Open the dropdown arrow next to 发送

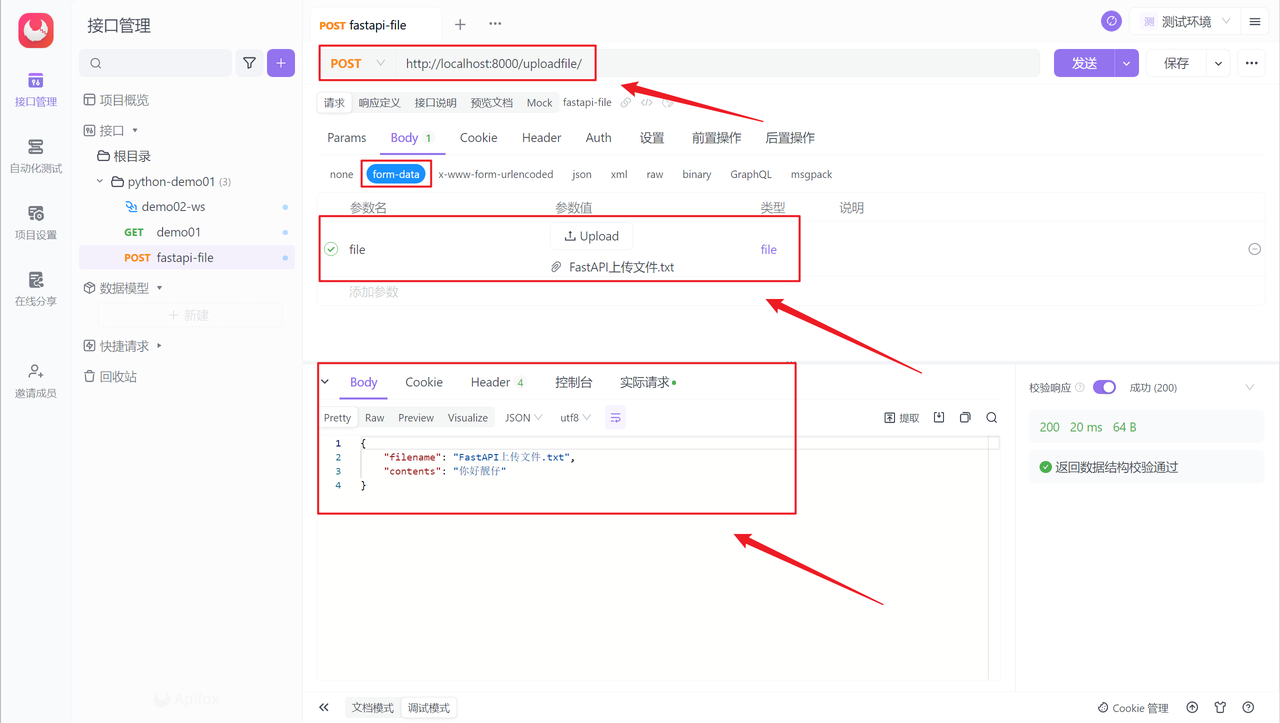pyautogui.click(x=1127, y=63)
